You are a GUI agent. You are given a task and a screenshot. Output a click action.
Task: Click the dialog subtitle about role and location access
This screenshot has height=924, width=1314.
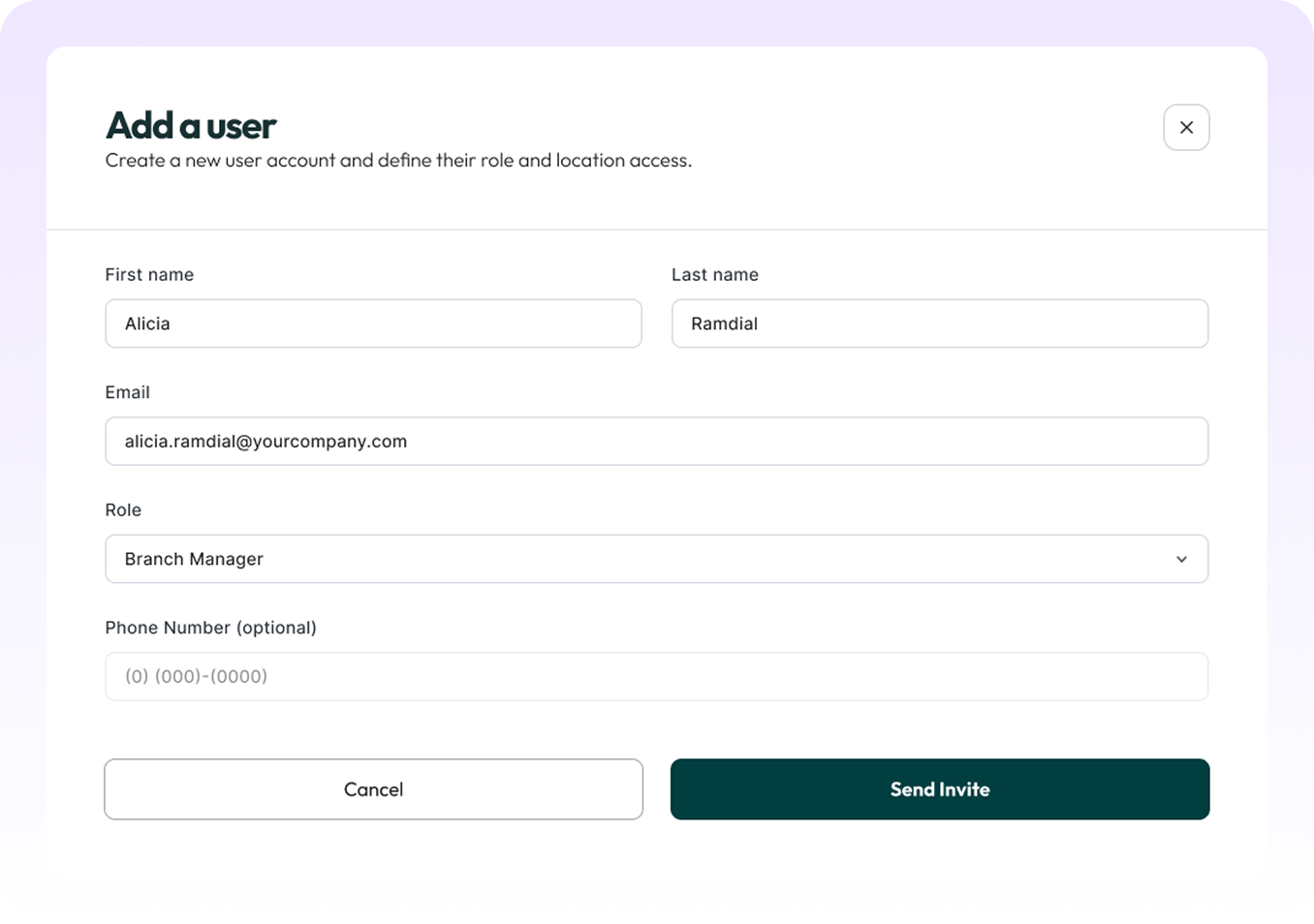pos(397,160)
